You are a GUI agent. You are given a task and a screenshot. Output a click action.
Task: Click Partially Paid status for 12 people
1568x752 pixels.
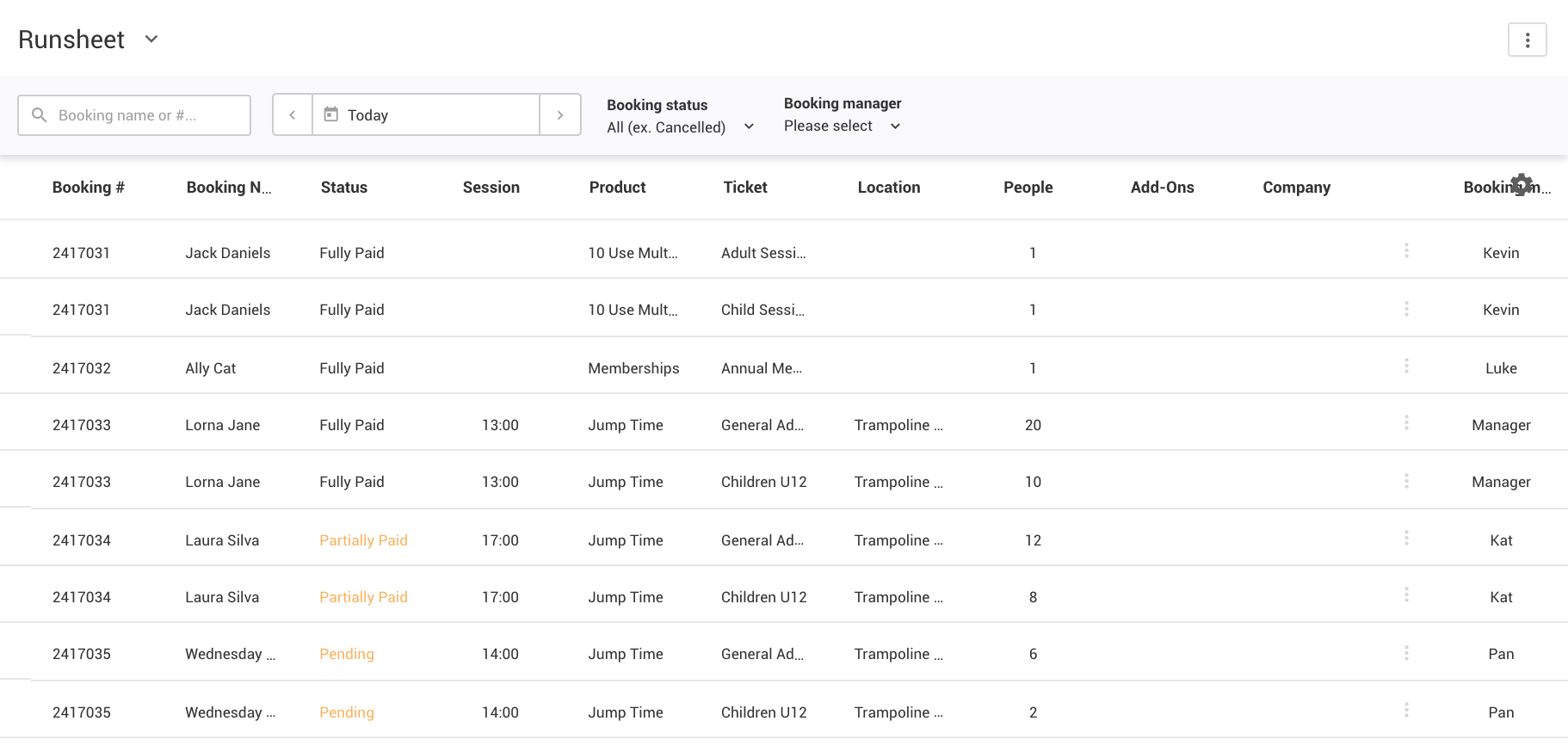pos(363,540)
